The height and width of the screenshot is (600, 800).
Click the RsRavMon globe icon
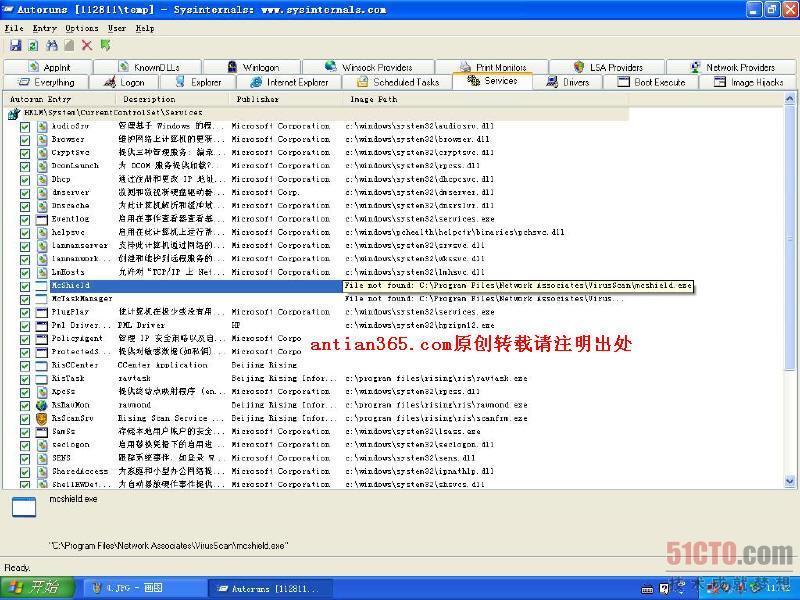point(42,406)
